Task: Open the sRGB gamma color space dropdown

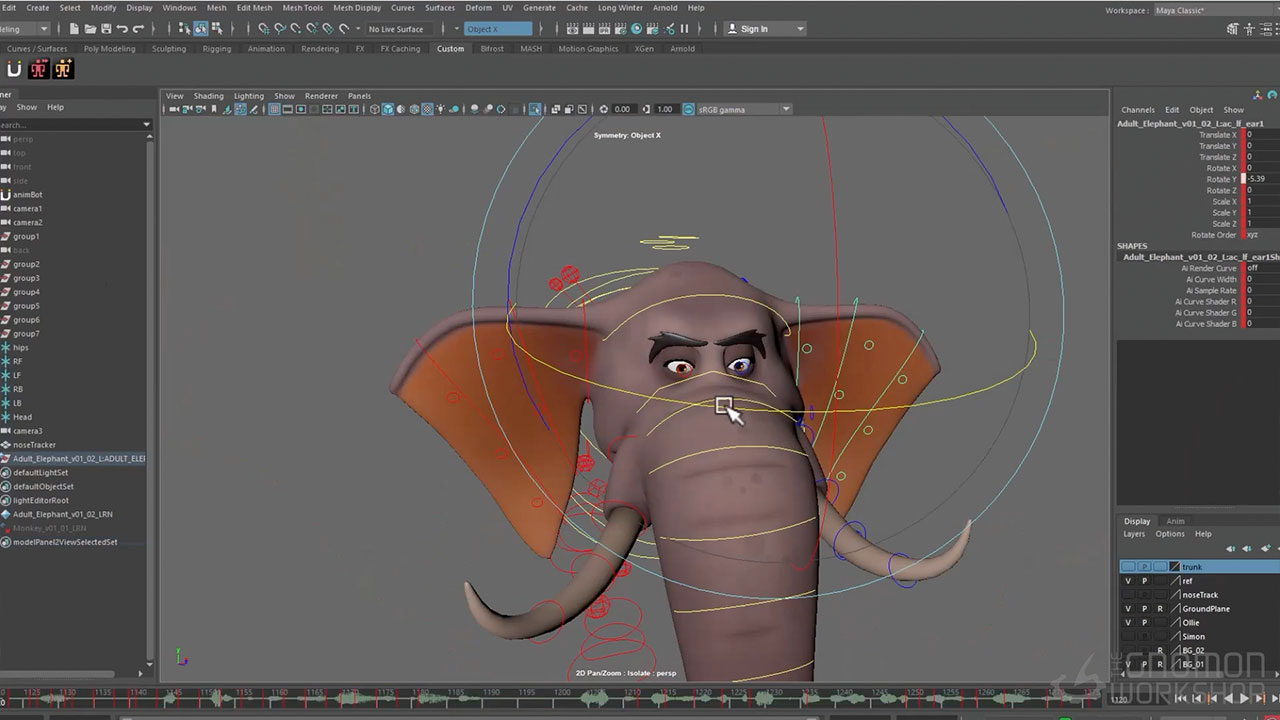Action: pyautogui.click(x=744, y=109)
